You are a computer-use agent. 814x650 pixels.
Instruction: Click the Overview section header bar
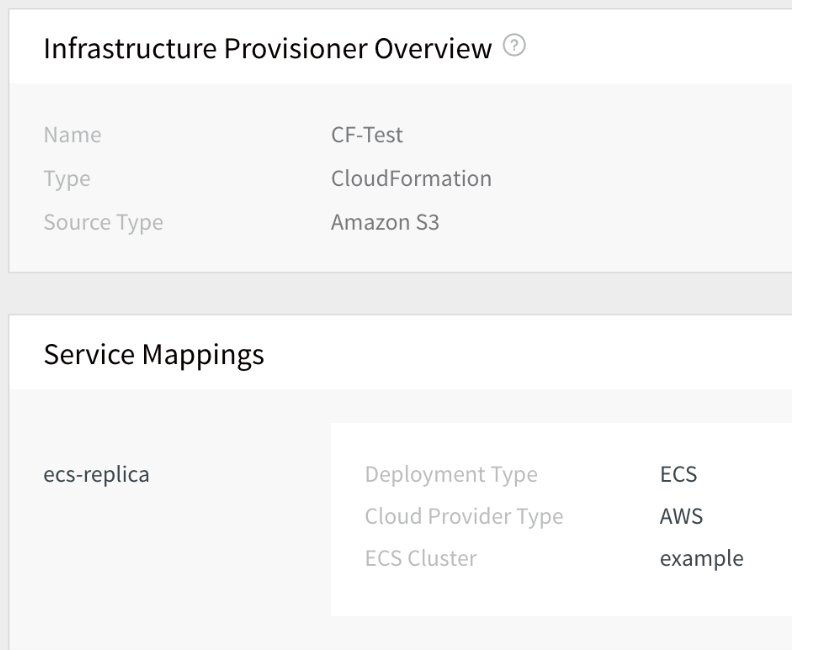[x=401, y=47]
